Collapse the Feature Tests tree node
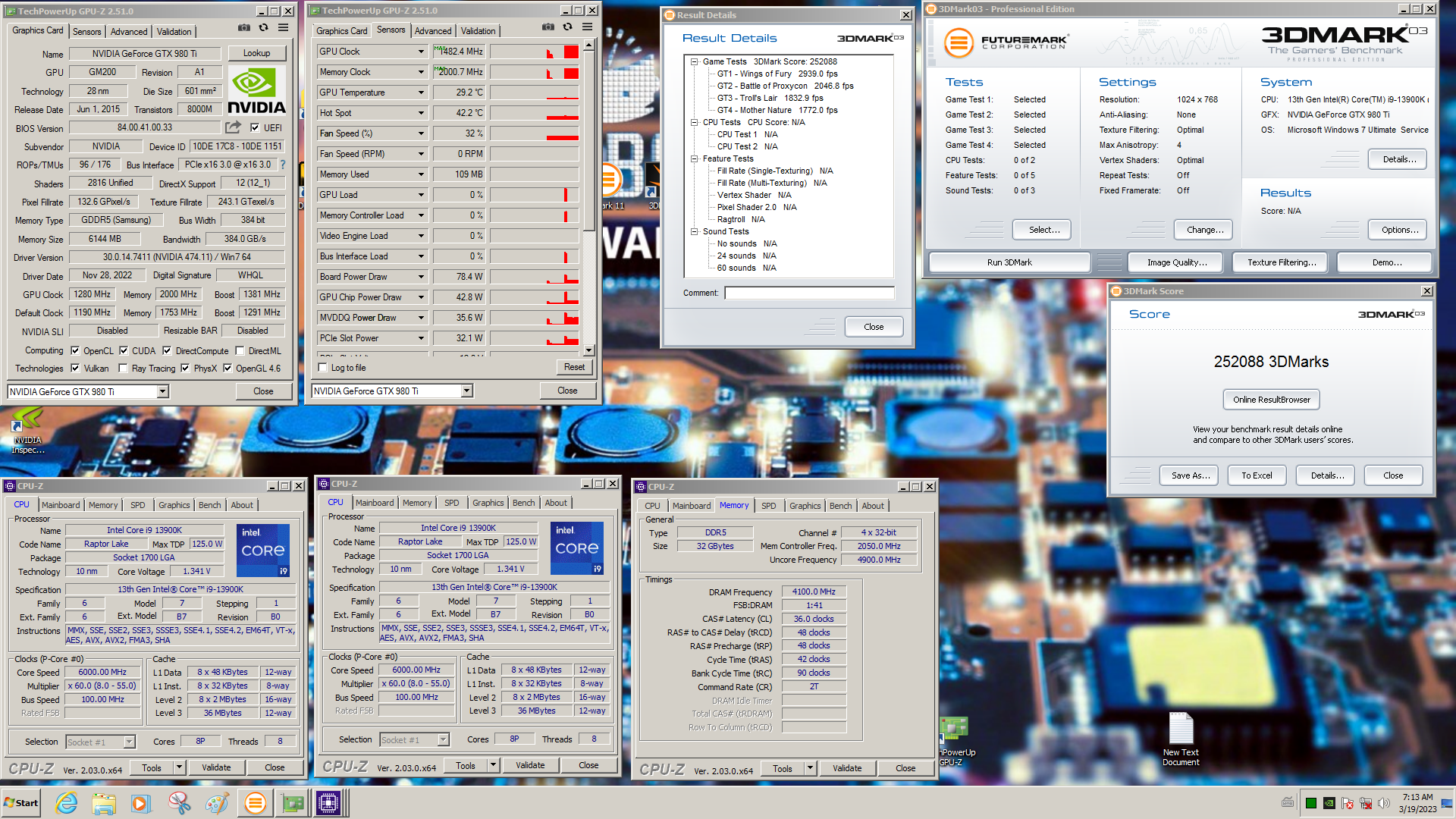Image resolution: width=1456 pixels, height=819 pixels. (694, 158)
